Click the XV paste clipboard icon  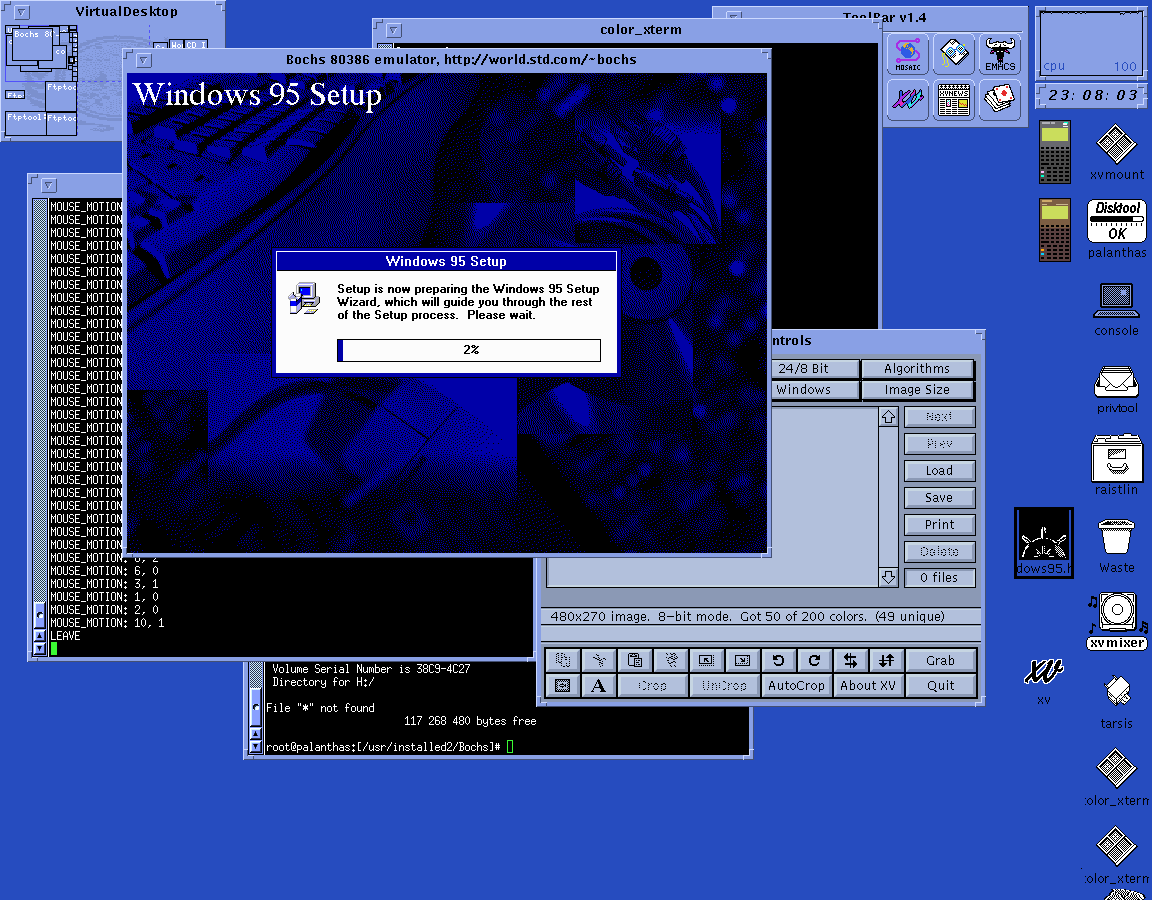(635, 660)
